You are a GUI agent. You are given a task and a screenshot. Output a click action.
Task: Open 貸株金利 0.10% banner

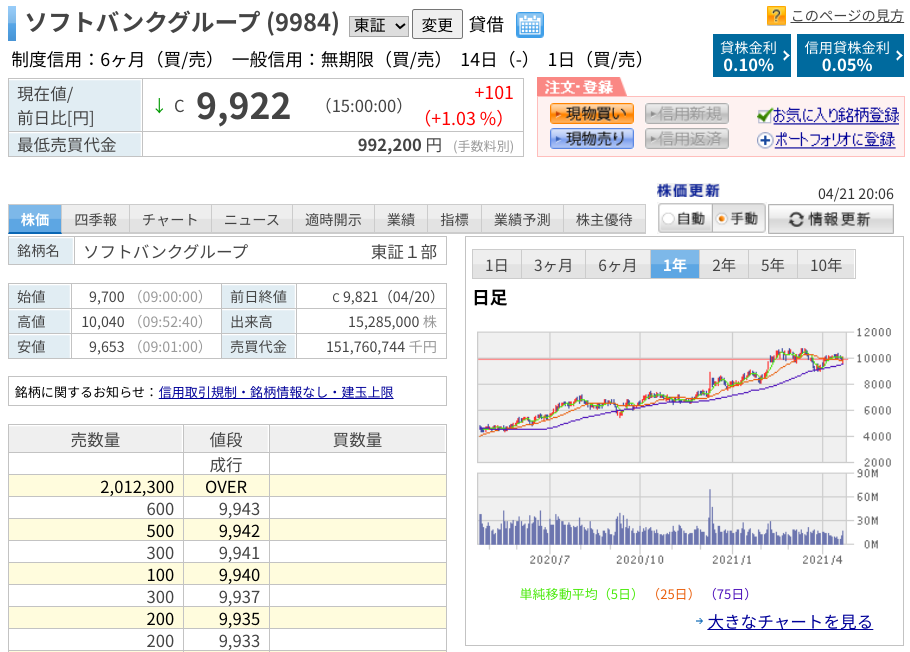point(752,56)
